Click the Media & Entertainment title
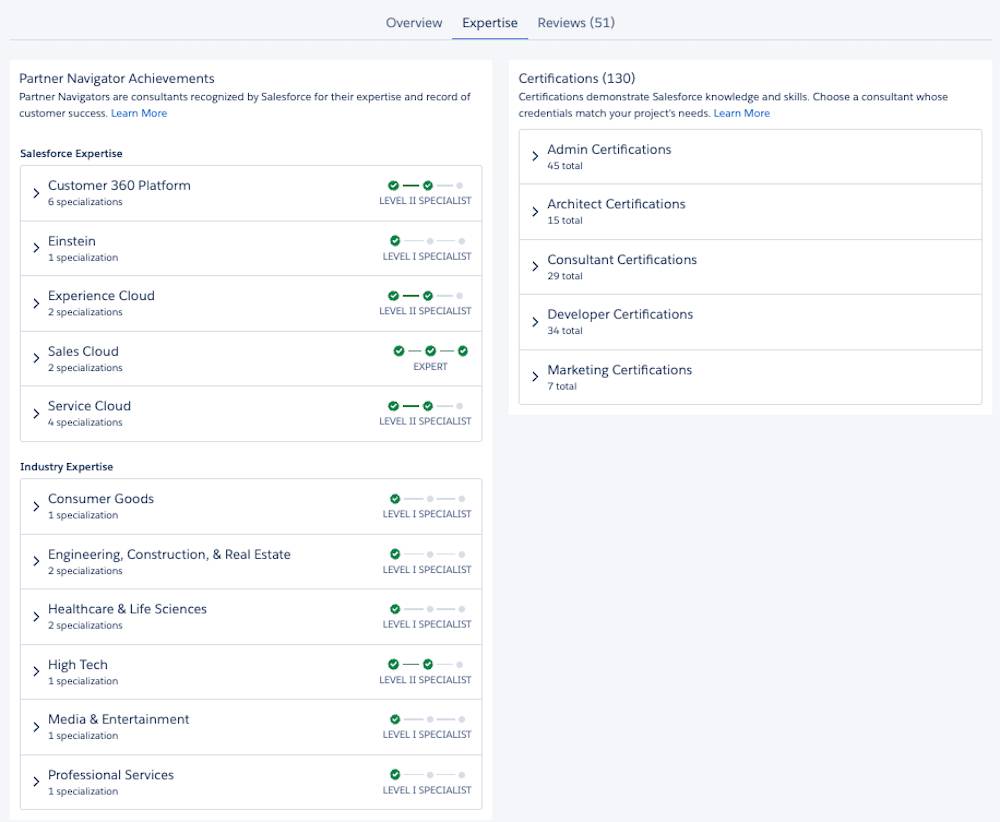 click(119, 719)
